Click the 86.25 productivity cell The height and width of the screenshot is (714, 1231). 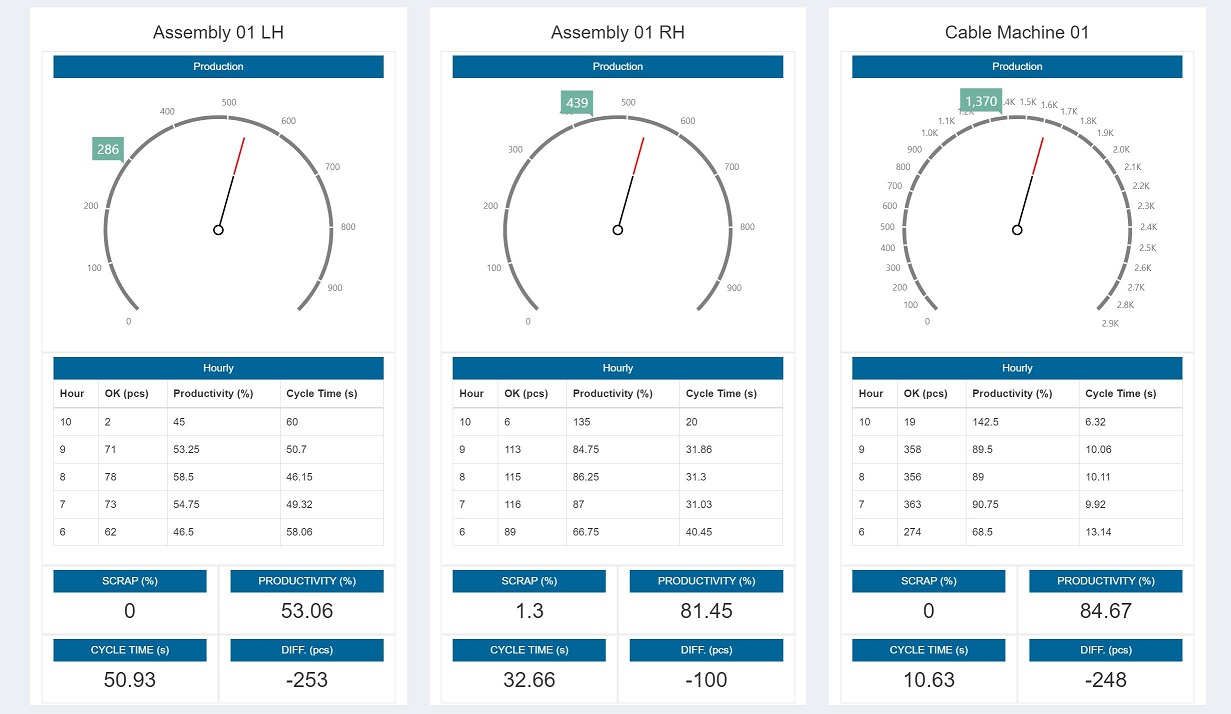click(x=623, y=477)
